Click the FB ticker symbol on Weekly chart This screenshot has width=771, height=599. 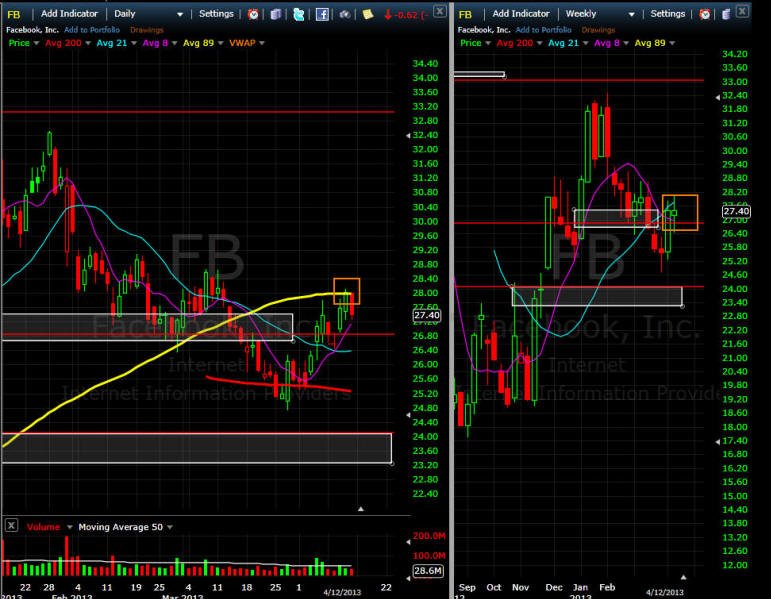(465, 15)
